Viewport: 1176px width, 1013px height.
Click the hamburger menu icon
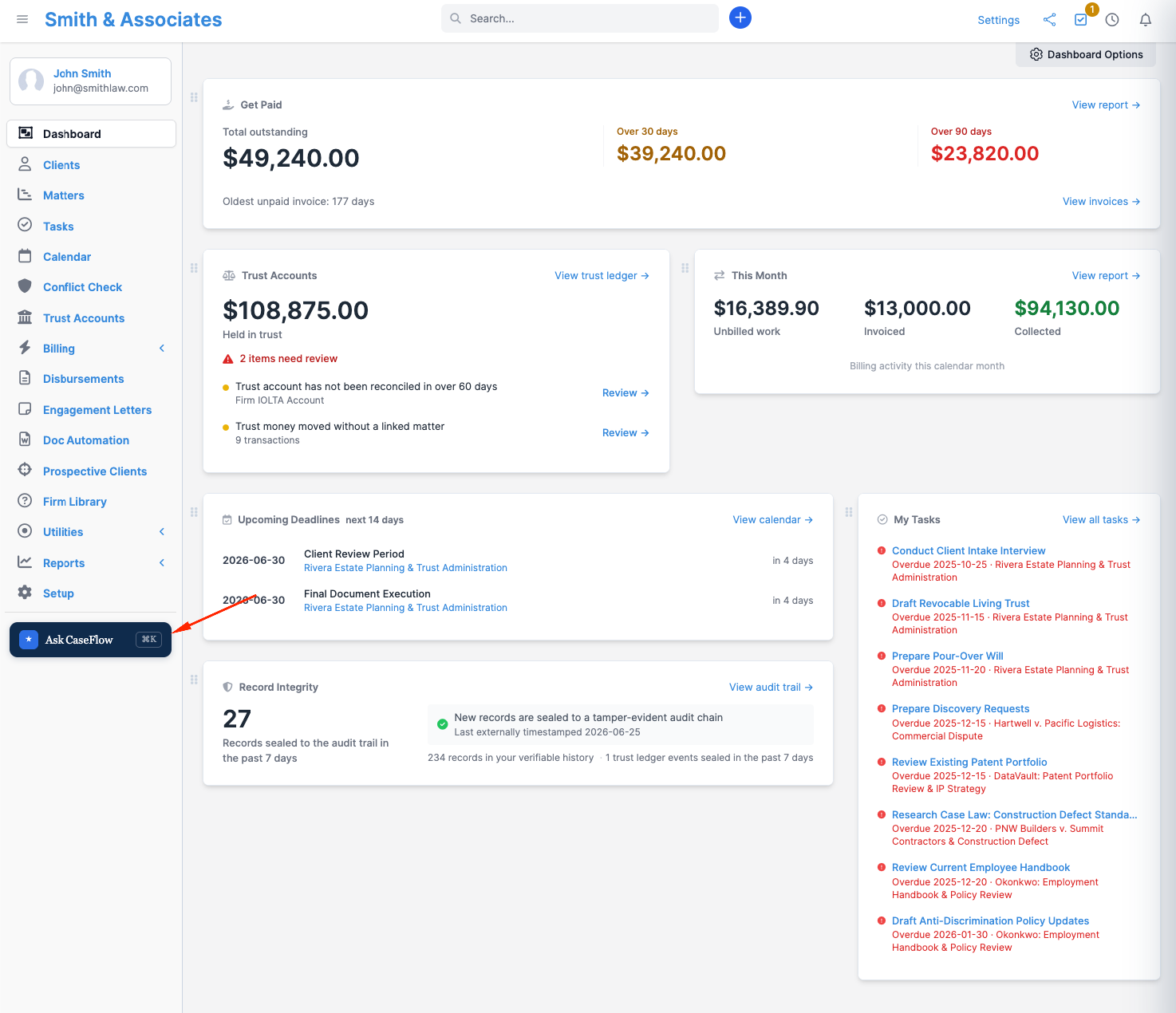(x=22, y=19)
